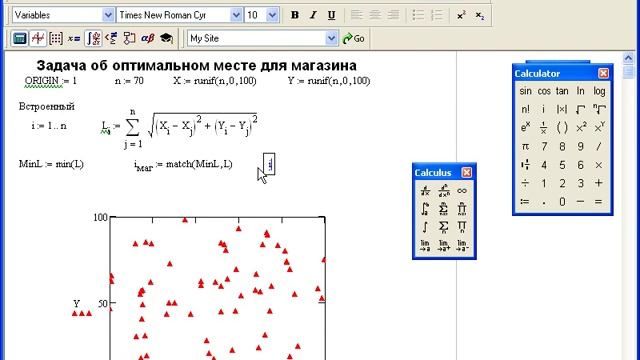Toggle the Calculus toolbar button
Screen dimensions: 640x360
point(93,38)
